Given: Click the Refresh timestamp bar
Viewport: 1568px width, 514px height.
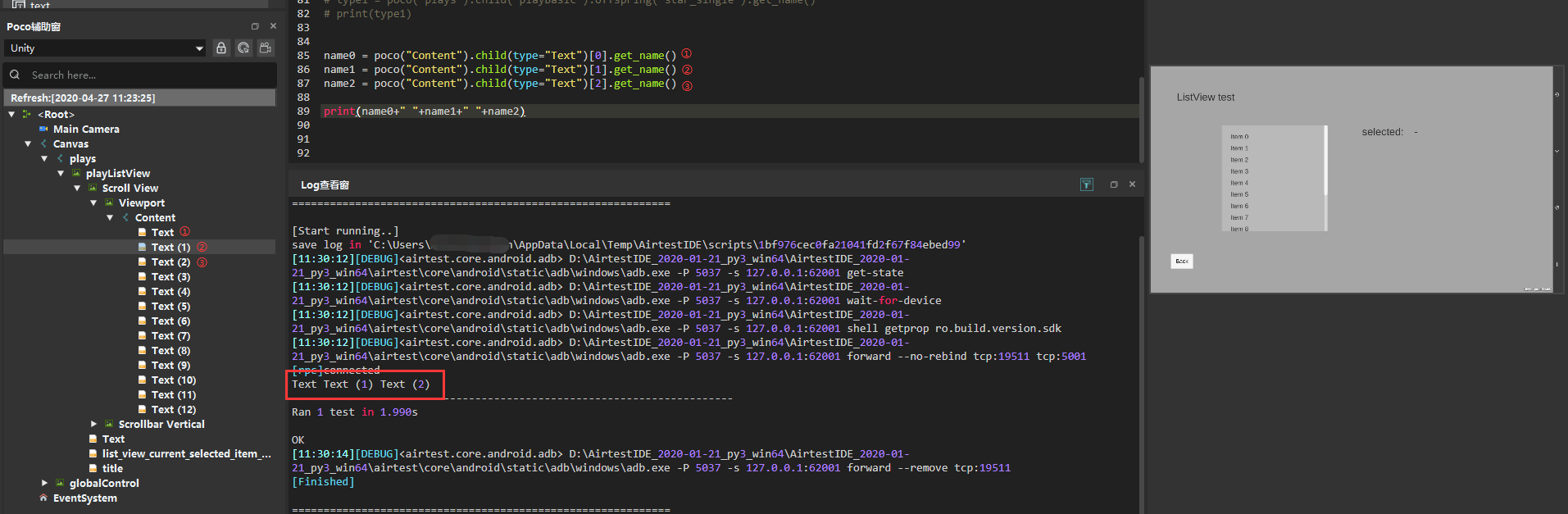Looking at the screenshot, I should coord(140,98).
